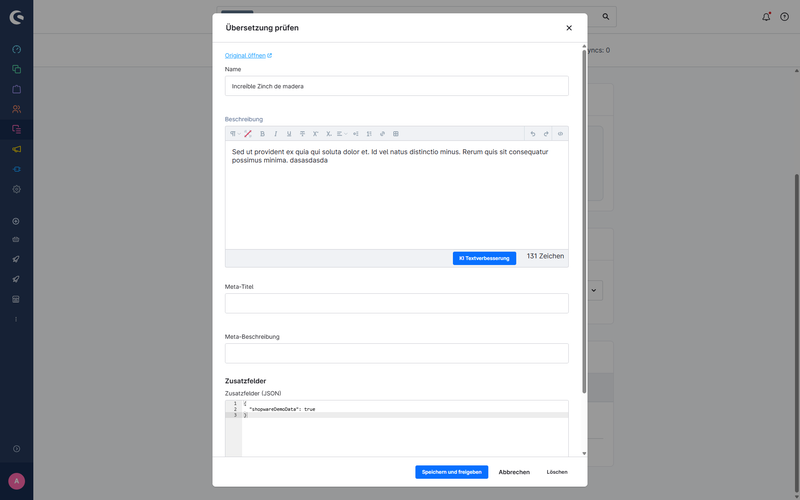Open customers icon in the sidebar
This screenshot has height=500, width=800.
[x=16, y=109]
